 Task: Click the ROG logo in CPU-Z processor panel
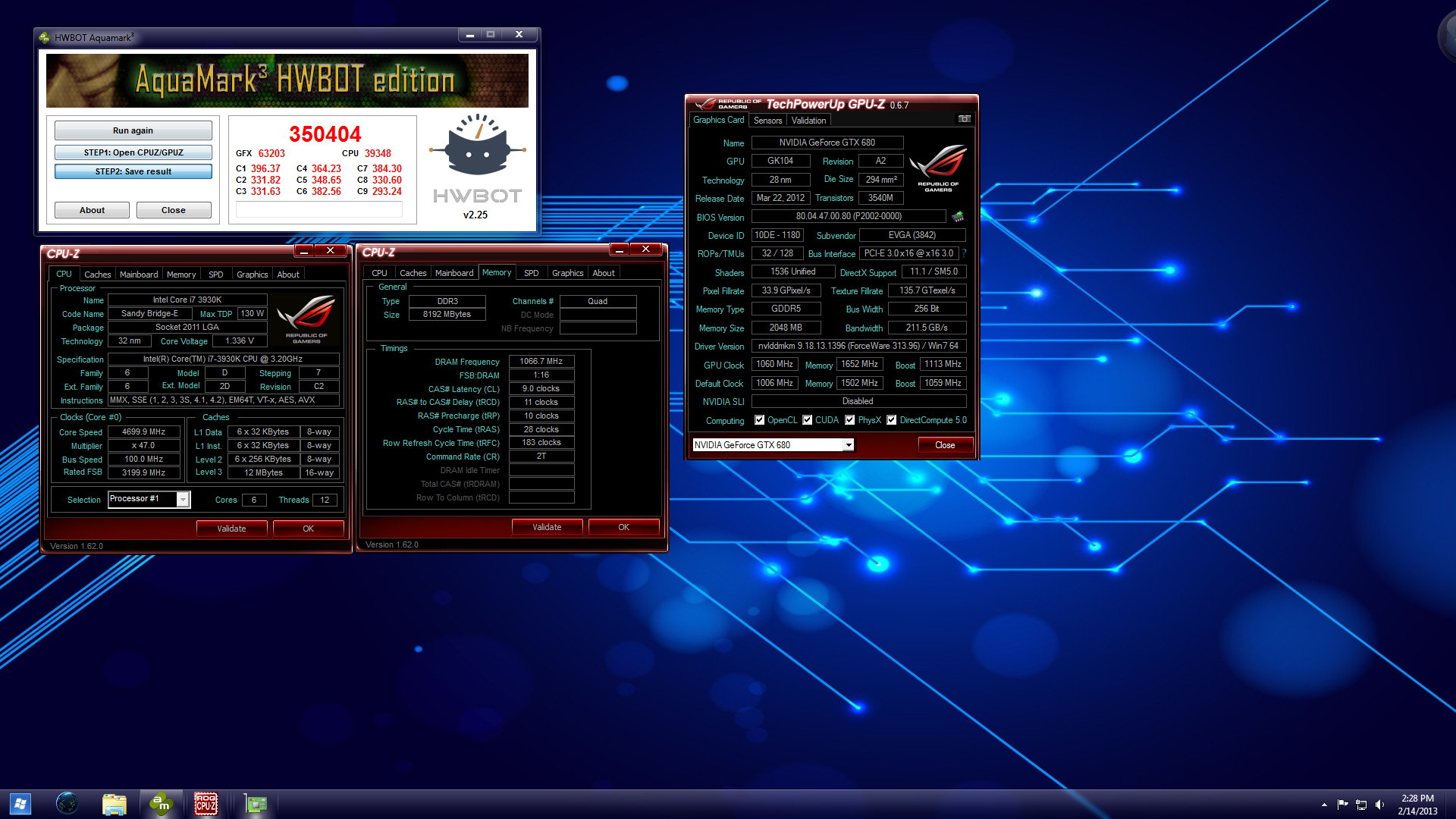(306, 319)
